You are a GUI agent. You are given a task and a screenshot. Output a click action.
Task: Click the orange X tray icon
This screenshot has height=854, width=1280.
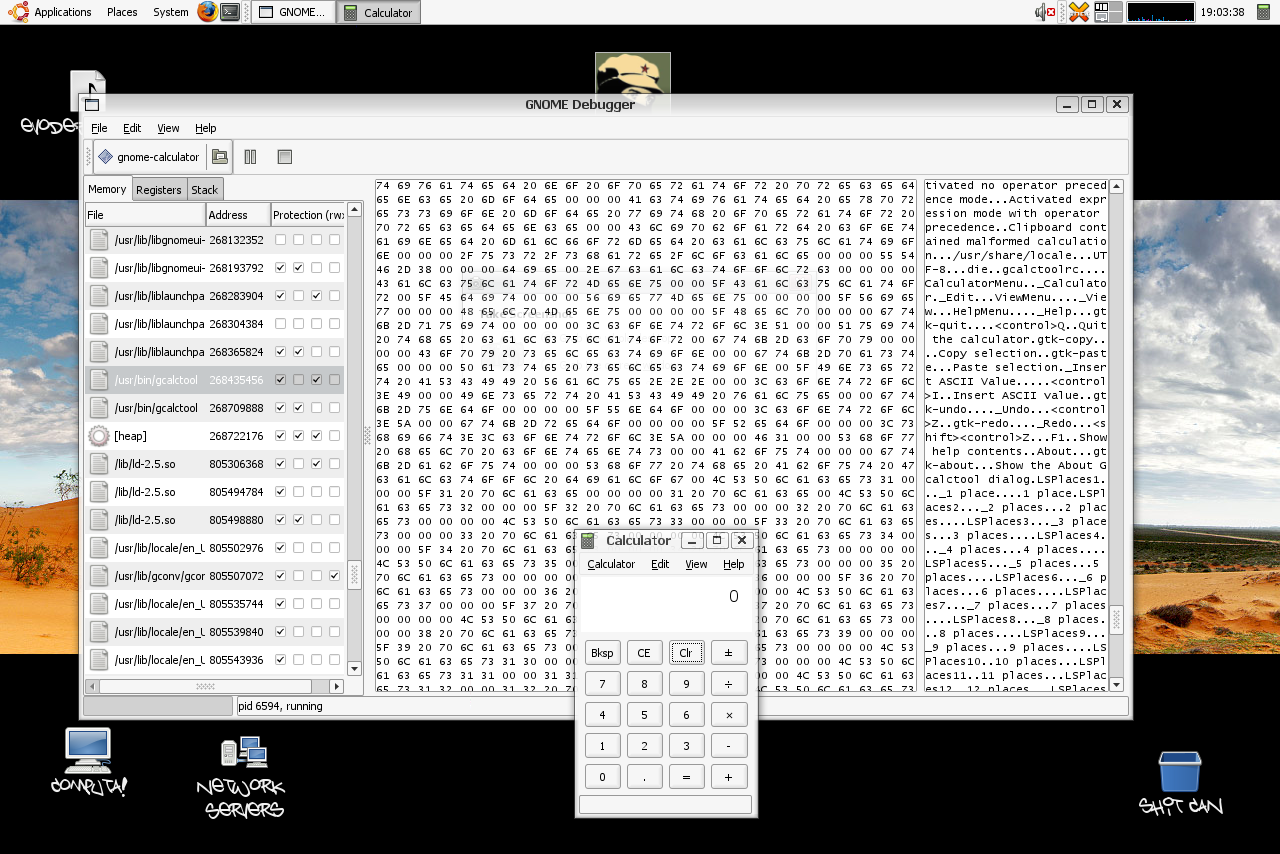(x=1078, y=12)
